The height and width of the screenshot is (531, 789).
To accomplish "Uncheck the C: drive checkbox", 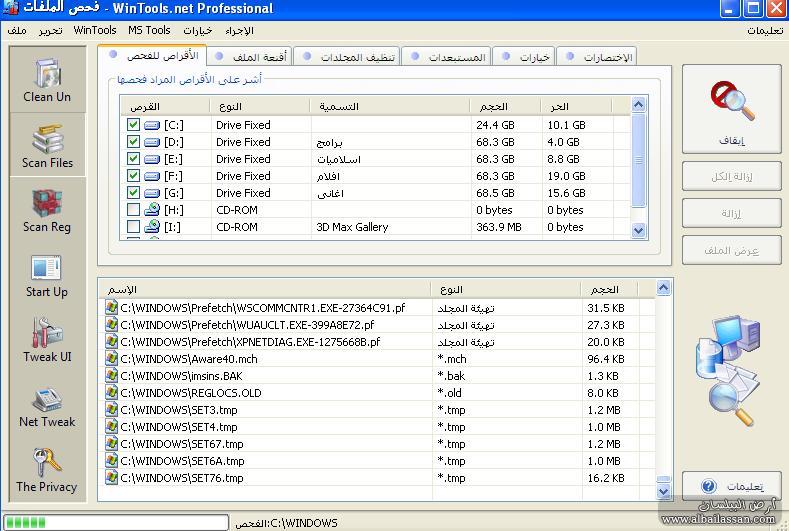I will (x=133, y=125).
